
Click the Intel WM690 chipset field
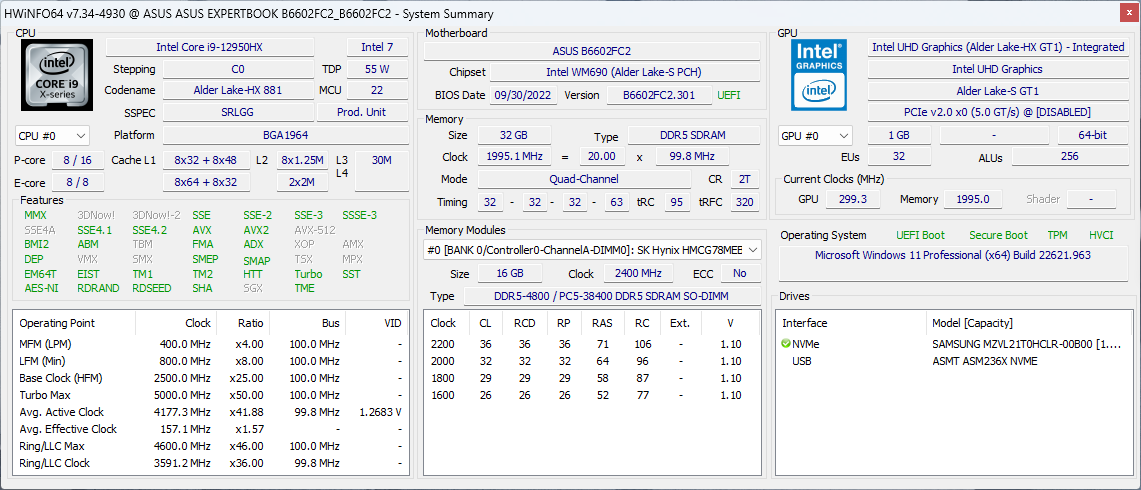pyautogui.click(x=624, y=72)
